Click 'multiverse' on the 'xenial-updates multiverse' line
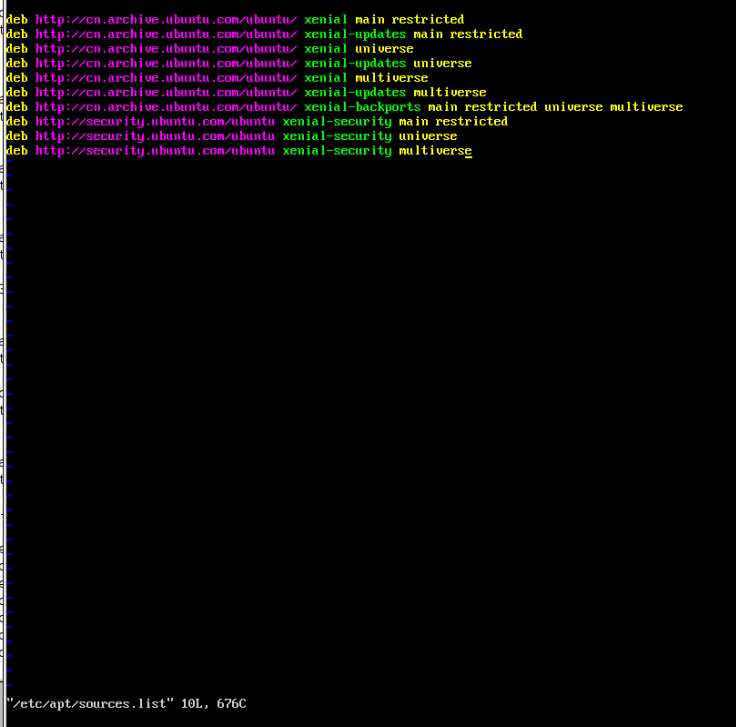 coord(449,92)
